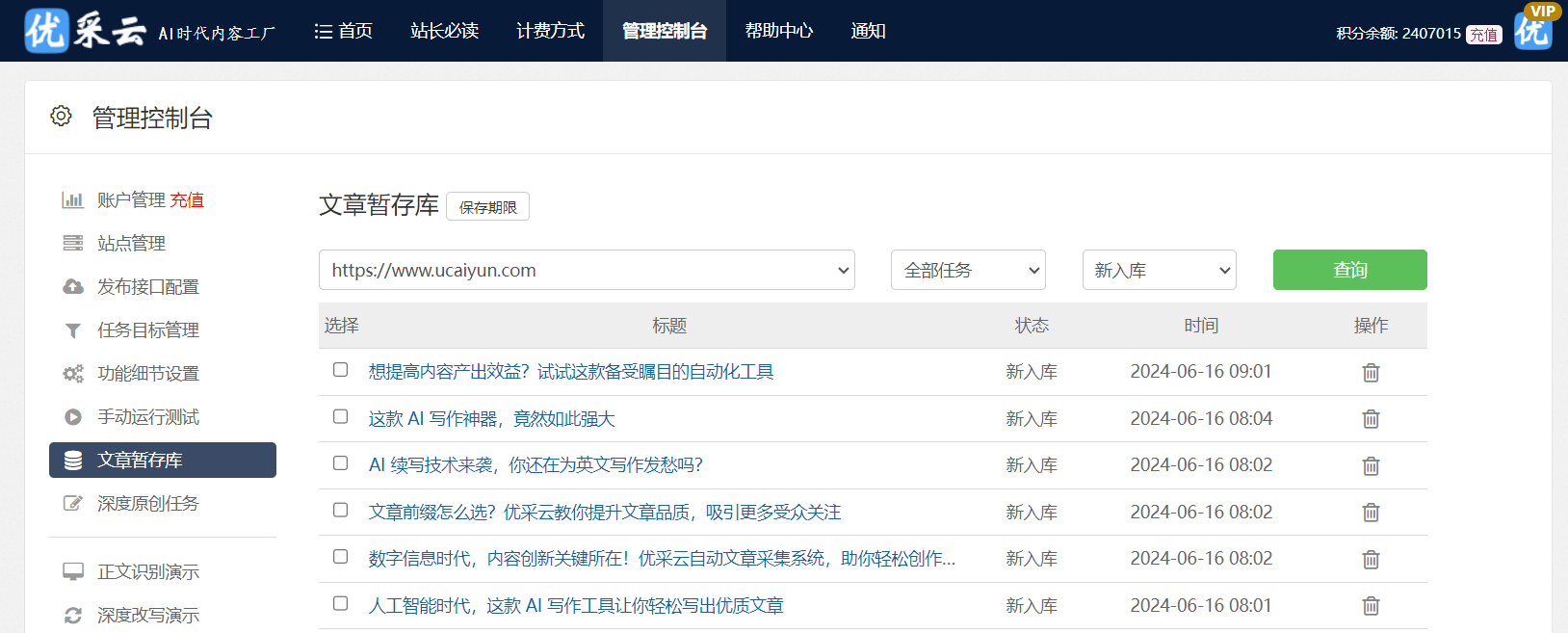Open article 这款 AI 写作神器，竟然如此强大
The height and width of the screenshot is (633, 1568).
[491, 419]
